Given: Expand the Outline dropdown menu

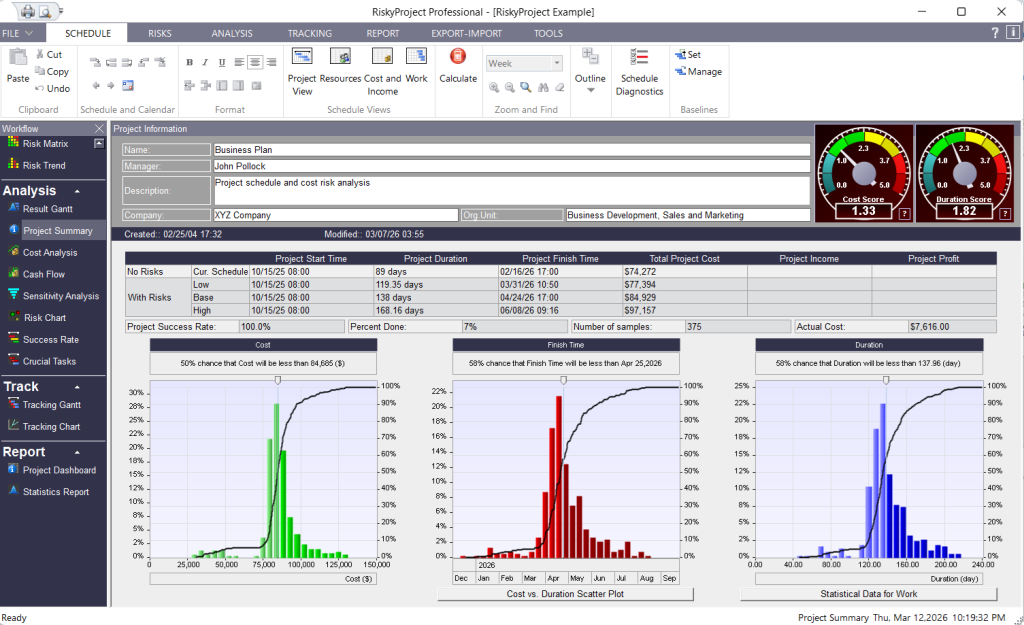Looking at the screenshot, I should pos(590,90).
